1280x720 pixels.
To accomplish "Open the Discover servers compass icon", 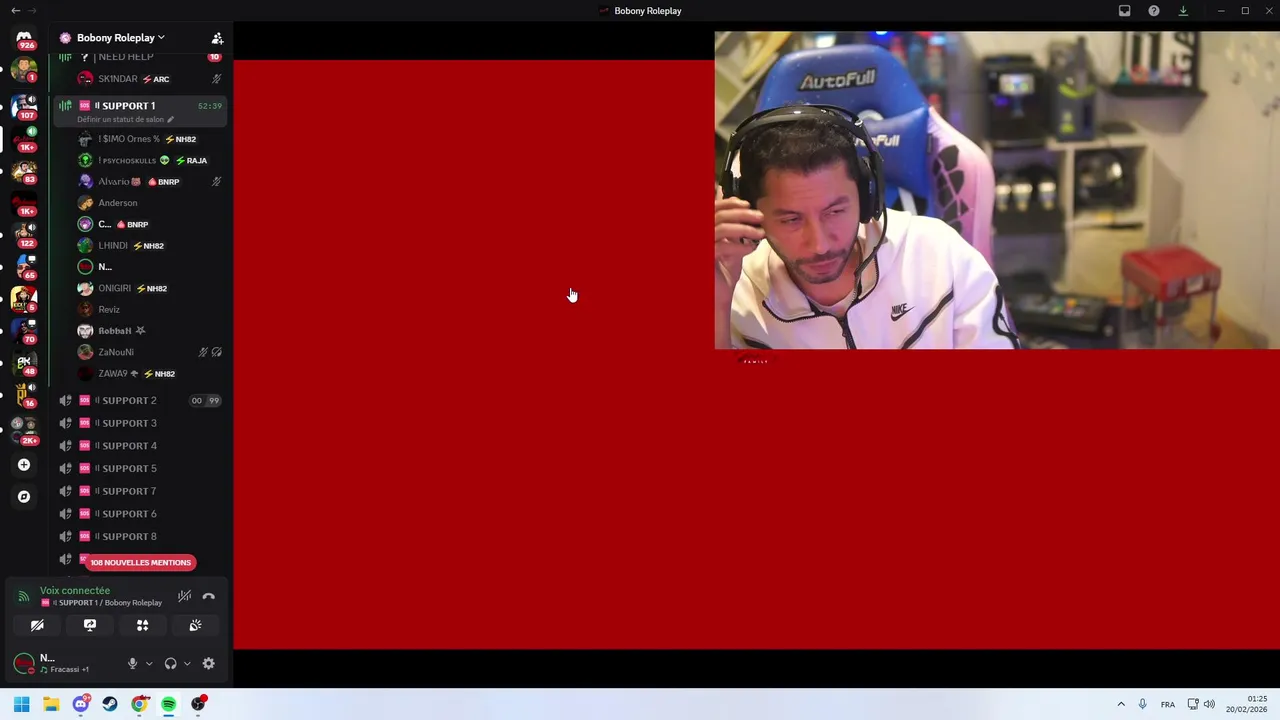I will click(x=24, y=497).
